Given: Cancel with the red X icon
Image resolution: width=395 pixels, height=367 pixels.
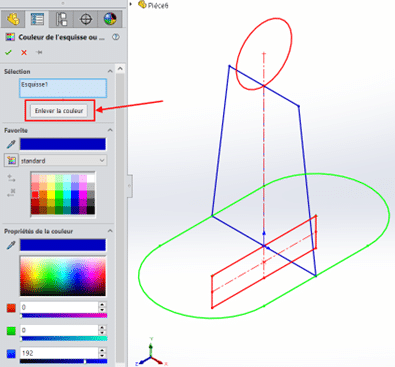Looking at the screenshot, I should [x=24, y=52].
